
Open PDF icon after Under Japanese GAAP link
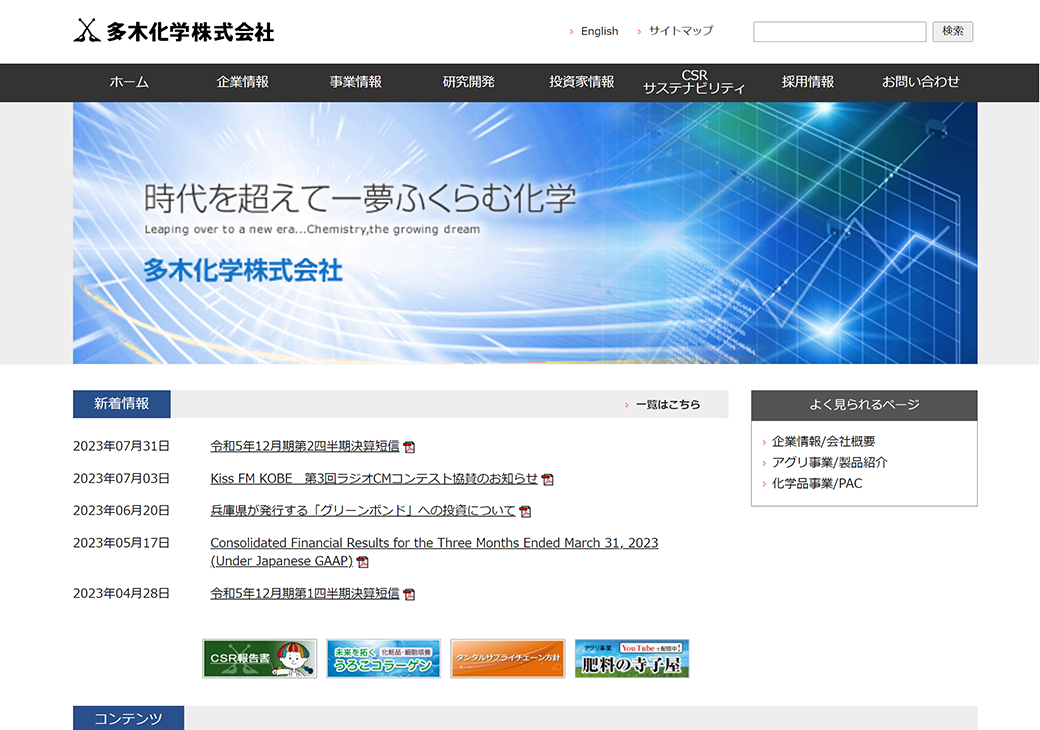point(362,562)
